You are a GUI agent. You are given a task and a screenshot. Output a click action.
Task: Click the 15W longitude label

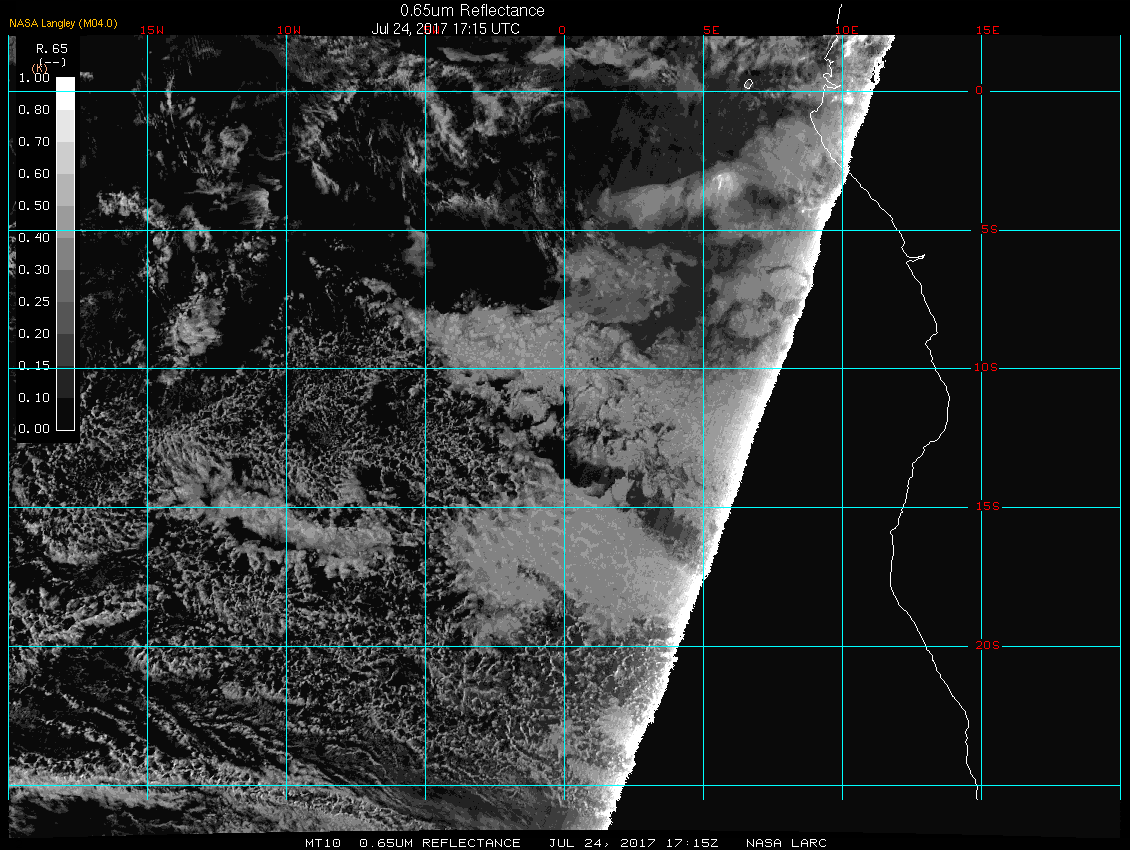(x=152, y=30)
